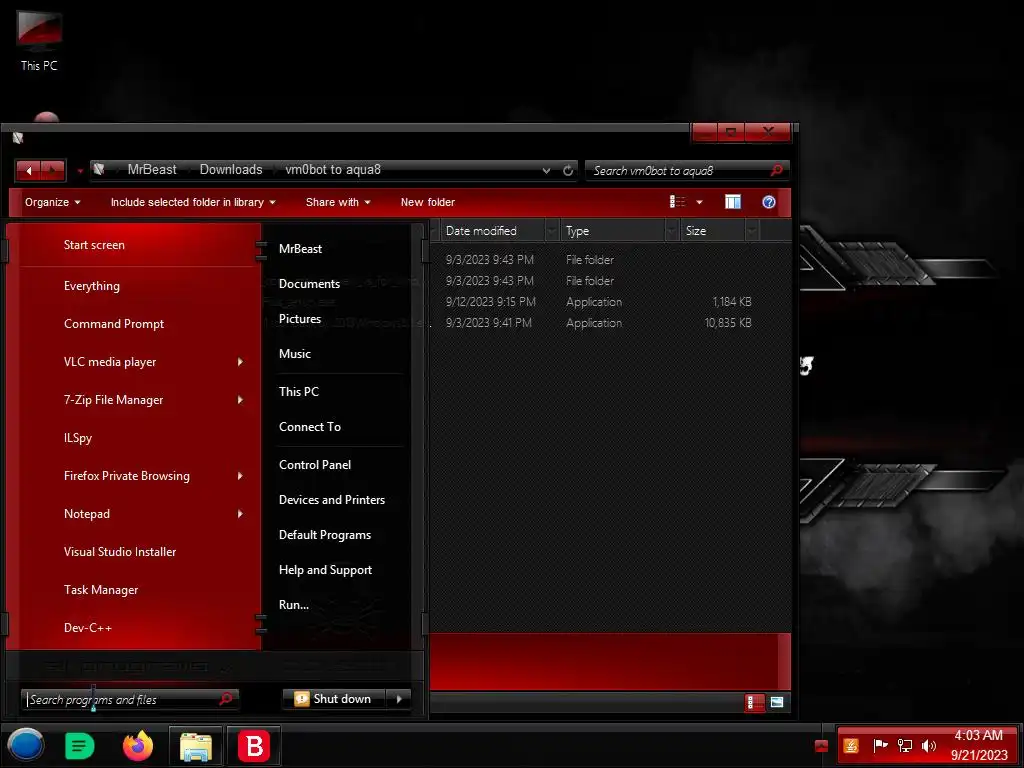
Task: Open volume speaker tray icon
Action: 928,745
